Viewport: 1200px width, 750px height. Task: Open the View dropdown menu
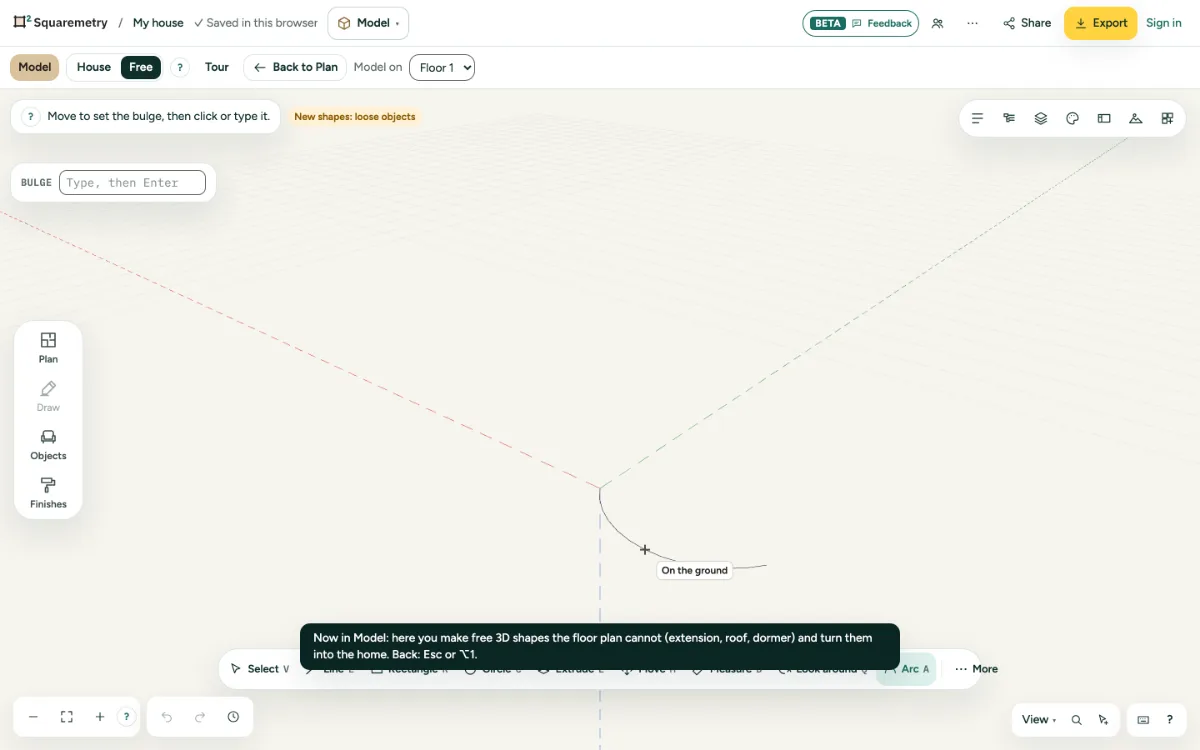click(1039, 720)
